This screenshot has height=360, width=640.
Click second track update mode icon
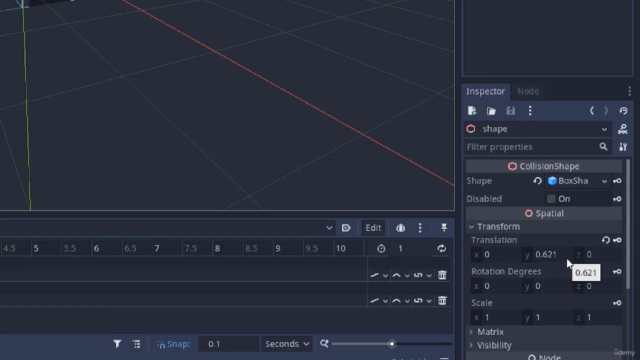click(374, 301)
